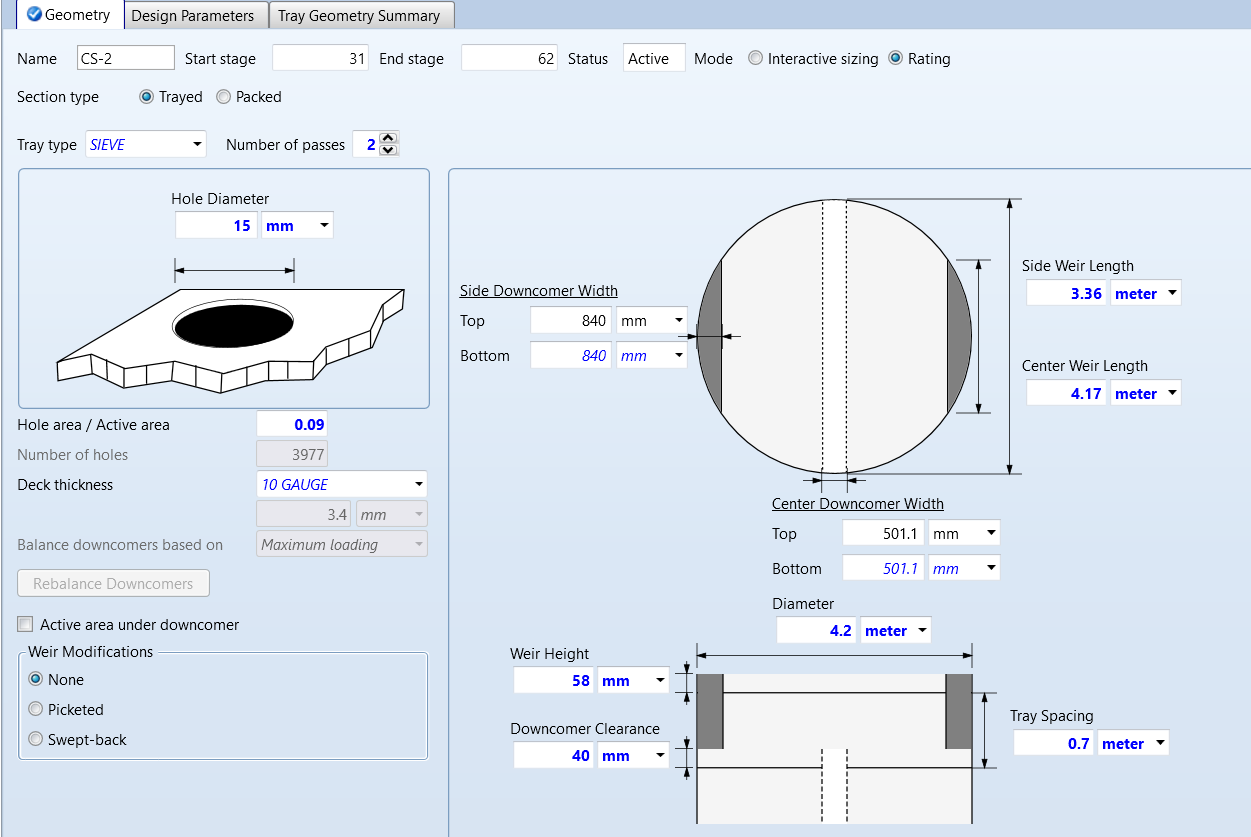
Task: Click the Name field CS-2
Action: point(126,59)
